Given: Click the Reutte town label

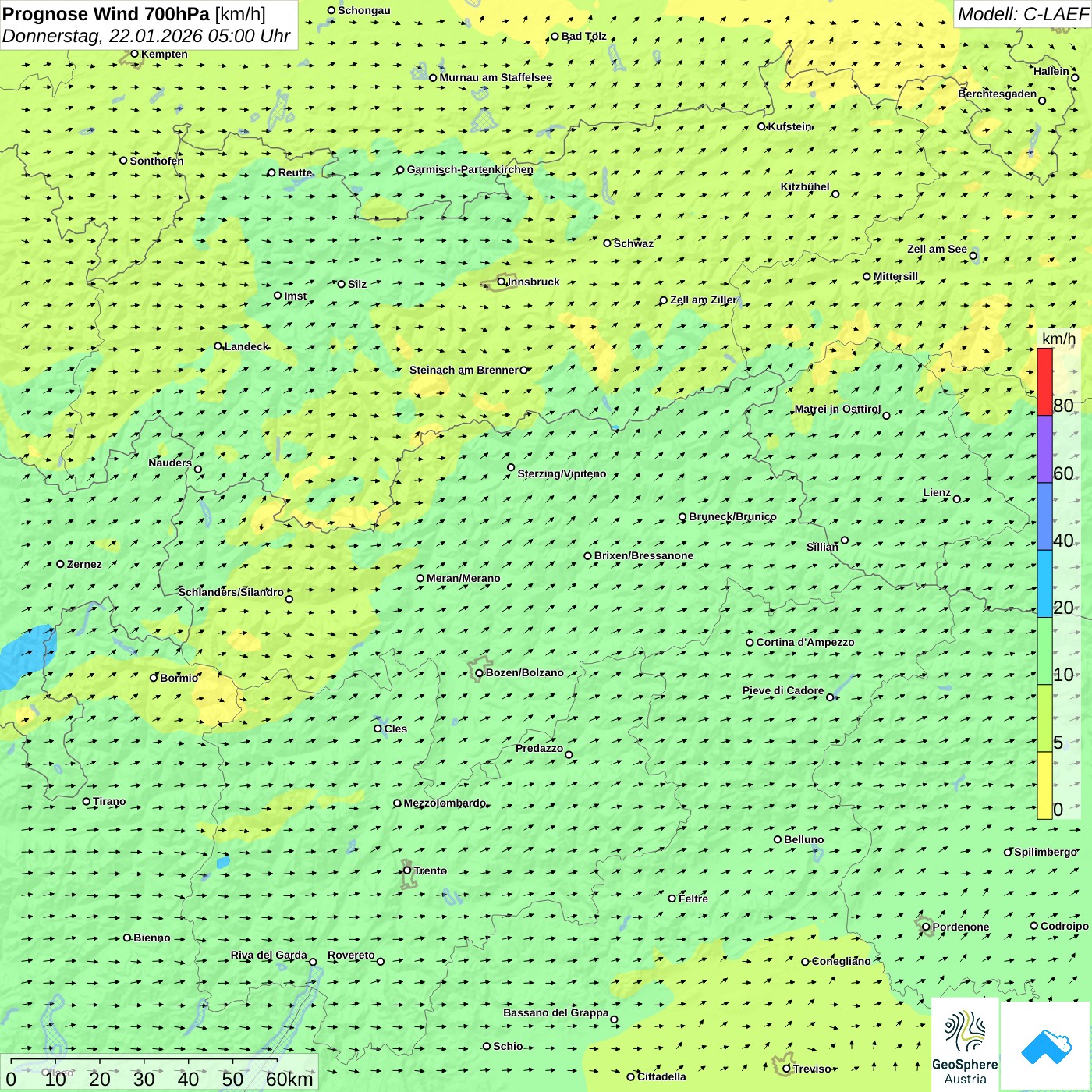Looking at the screenshot, I should click(295, 172).
